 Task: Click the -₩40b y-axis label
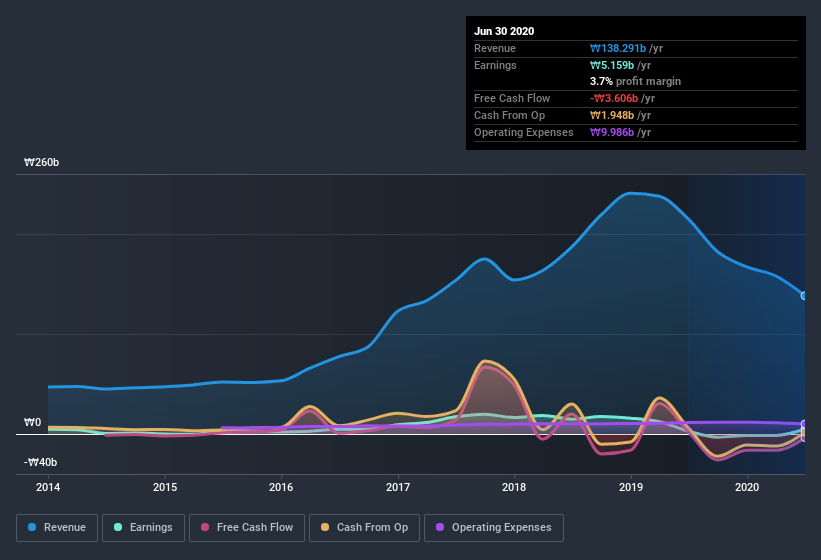40,462
